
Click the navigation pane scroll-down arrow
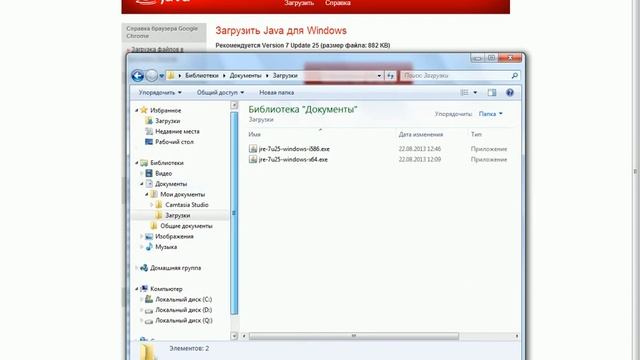click(234, 336)
